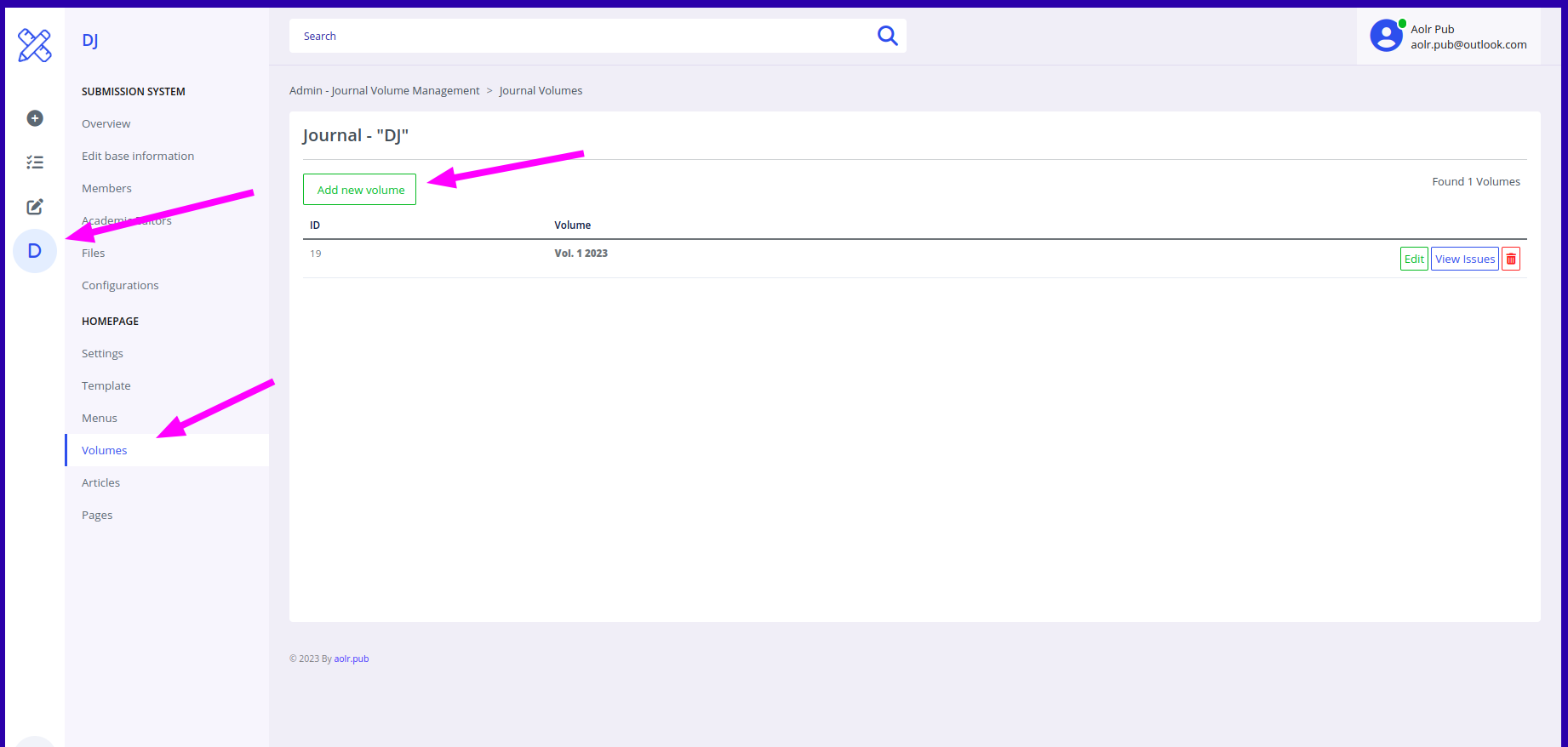The image size is (1568, 747).
Task: Open the user profile avatar icon
Action: tap(1386, 36)
